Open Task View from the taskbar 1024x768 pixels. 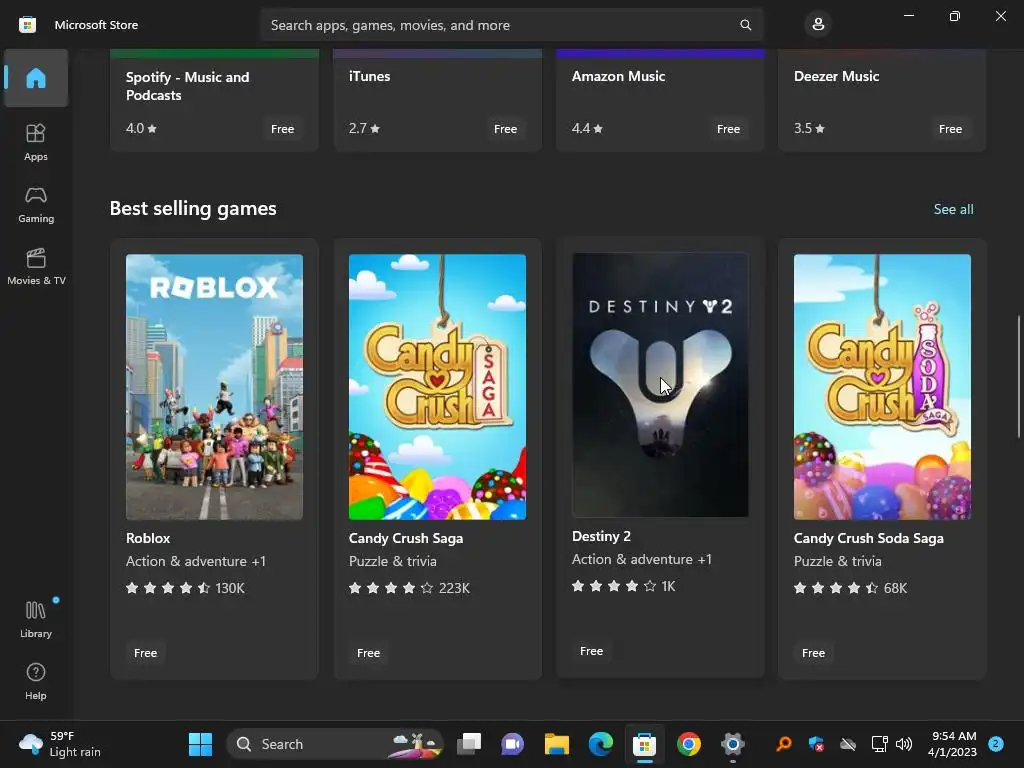coord(468,744)
